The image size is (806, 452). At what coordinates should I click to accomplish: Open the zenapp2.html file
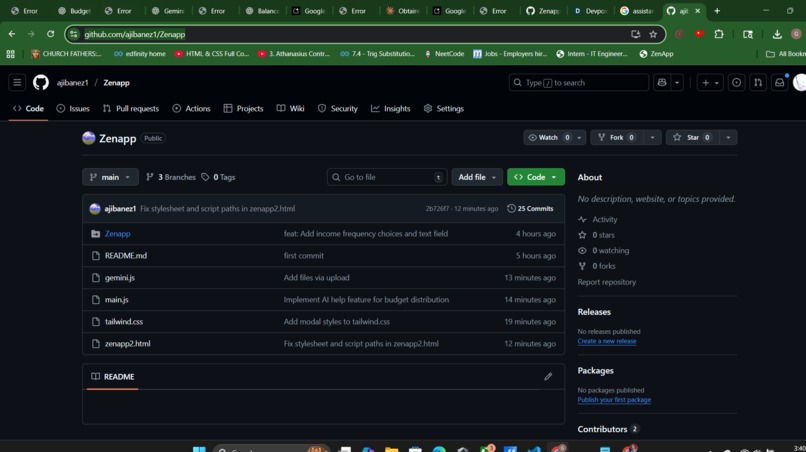coord(127,343)
